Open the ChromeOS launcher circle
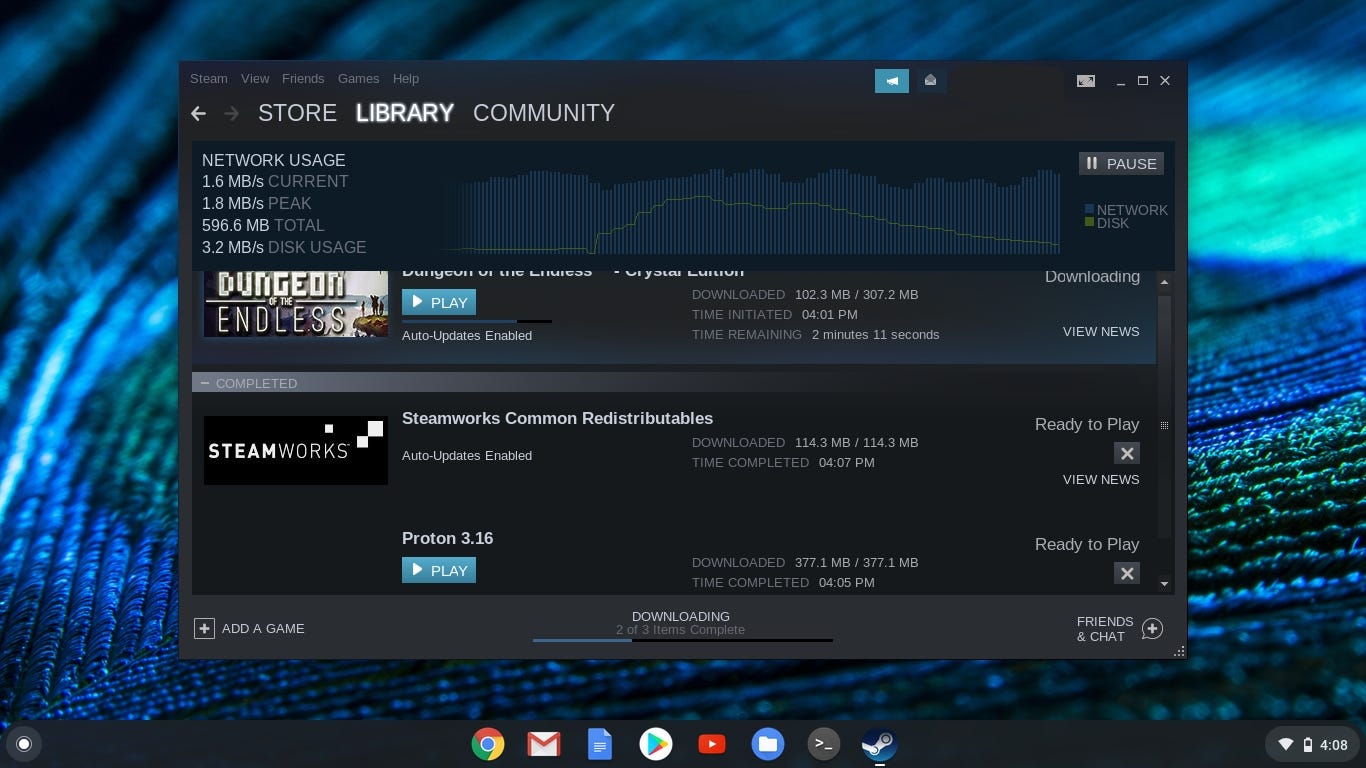Screen dimensions: 1366x768 click(x=24, y=744)
